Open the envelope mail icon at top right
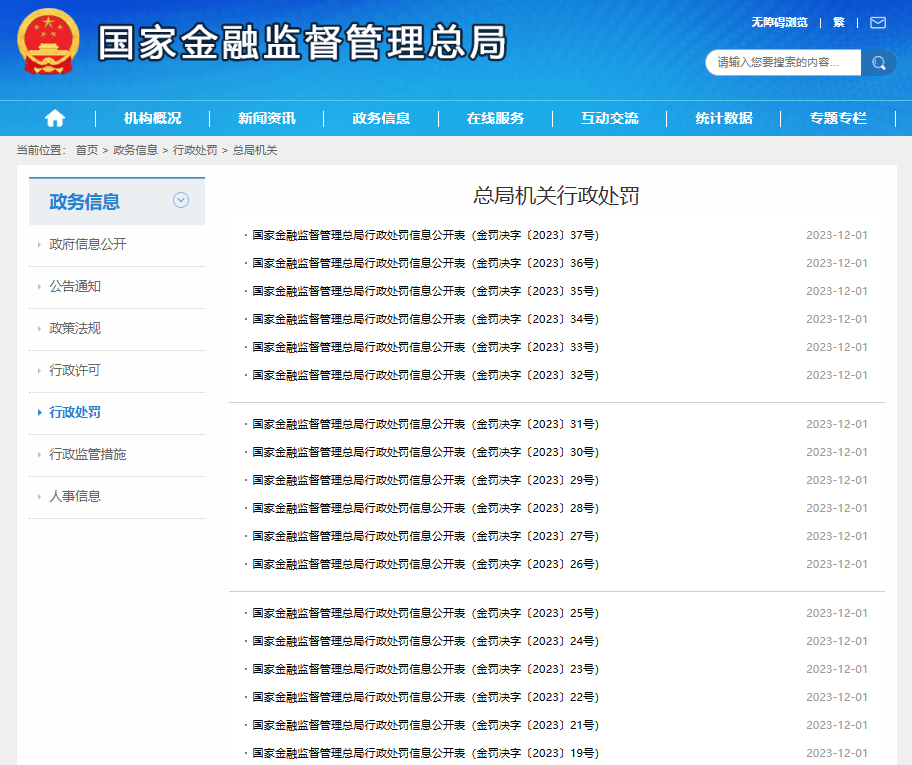The width and height of the screenshot is (912, 765). click(x=877, y=22)
